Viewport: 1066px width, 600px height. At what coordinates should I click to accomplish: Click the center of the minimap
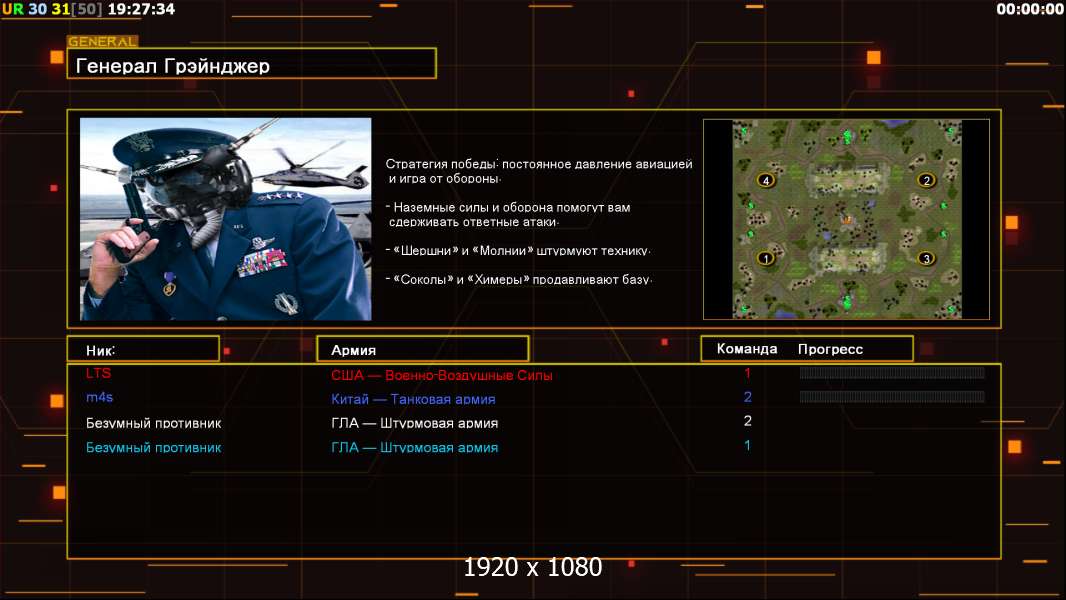[x=846, y=219]
